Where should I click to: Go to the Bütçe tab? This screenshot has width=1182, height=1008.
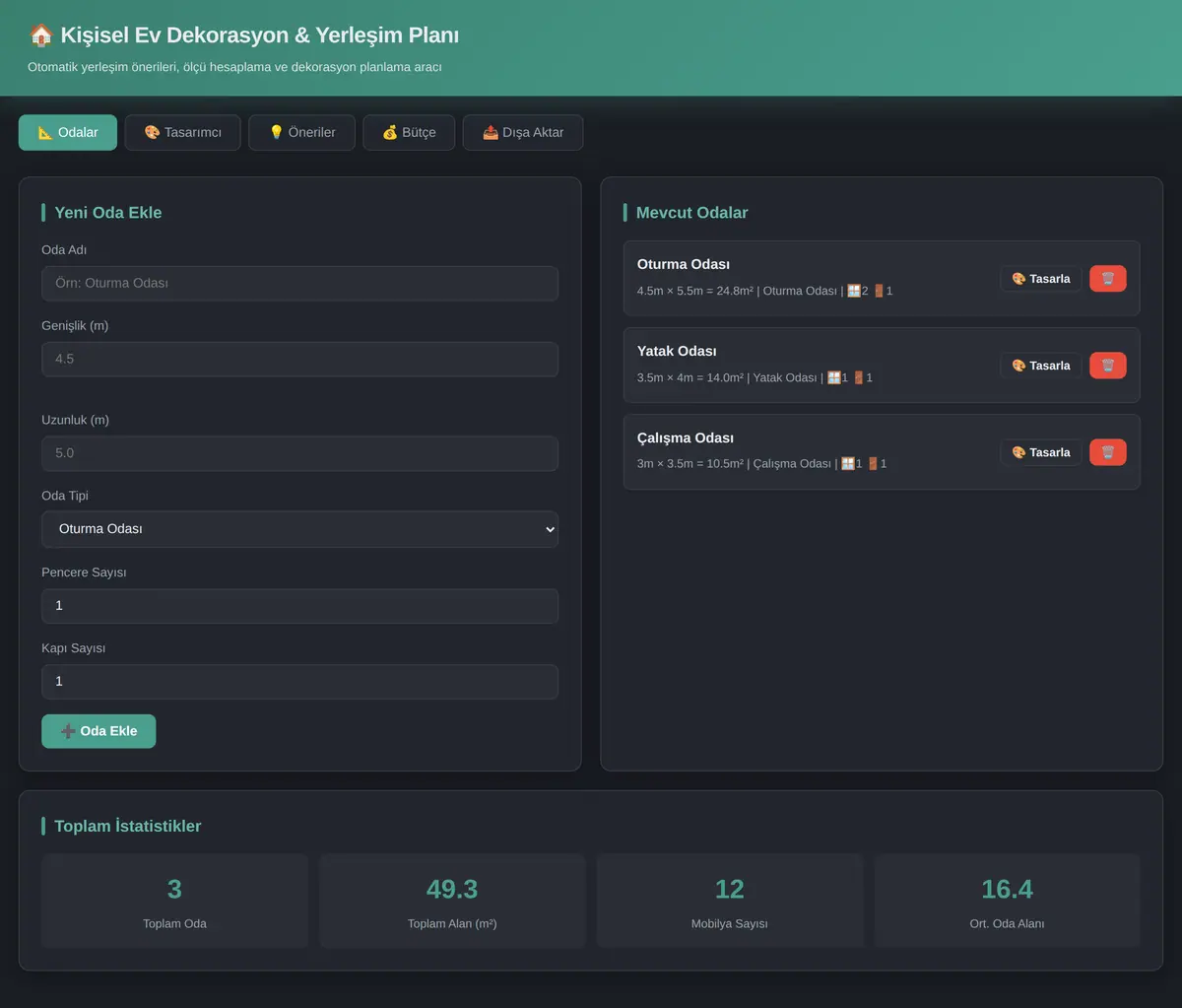pos(409,132)
